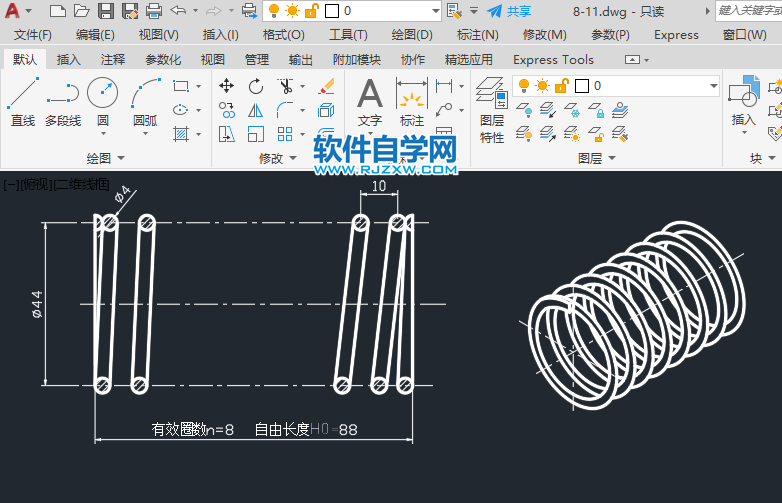Click the Hatch tool icon
The image size is (782, 503).
181,134
